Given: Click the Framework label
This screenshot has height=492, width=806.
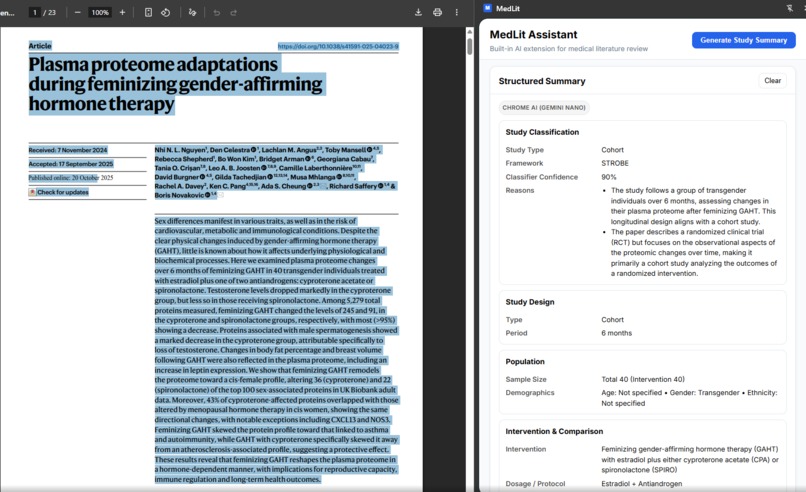Looking at the screenshot, I should [524, 163].
